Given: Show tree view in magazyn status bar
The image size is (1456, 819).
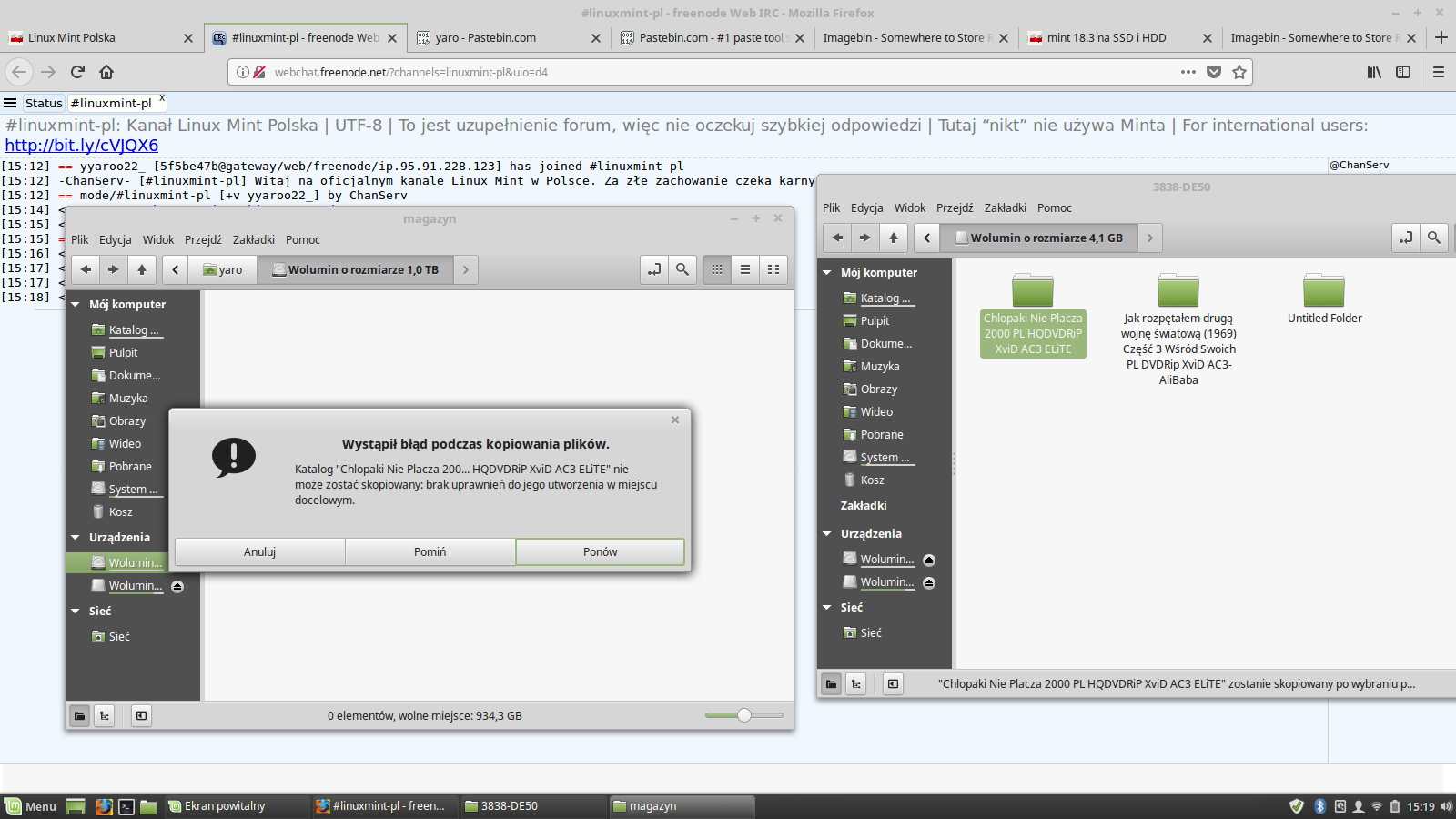Looking at the screenshot, I should (105, 716).
